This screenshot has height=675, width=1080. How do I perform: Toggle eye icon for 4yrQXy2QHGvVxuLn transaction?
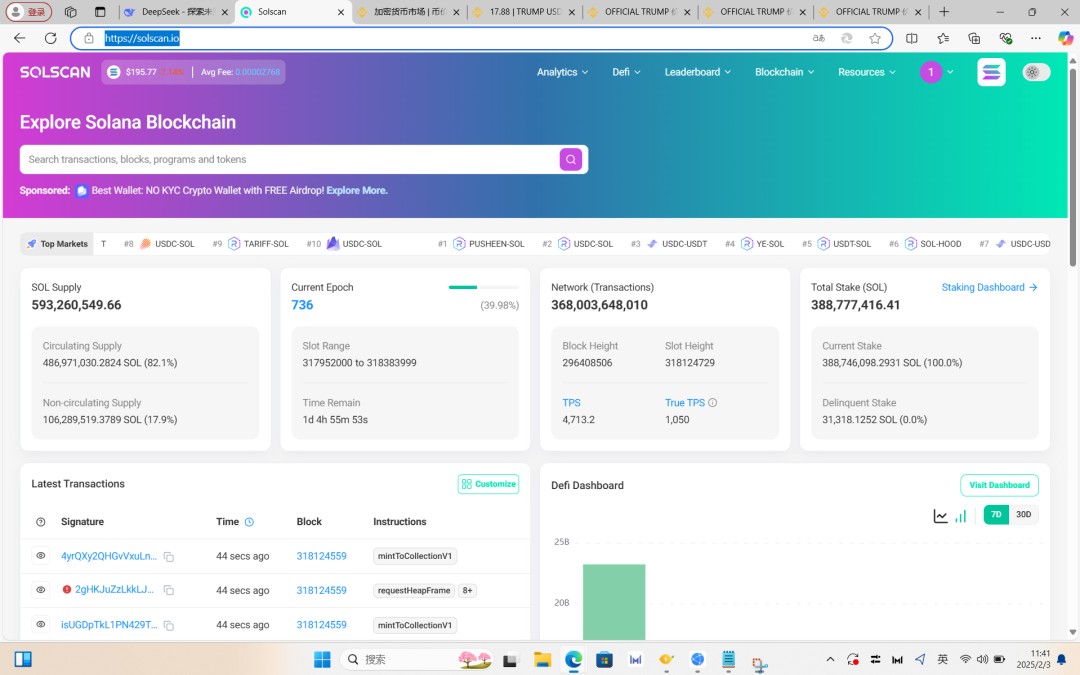point(41,556)
